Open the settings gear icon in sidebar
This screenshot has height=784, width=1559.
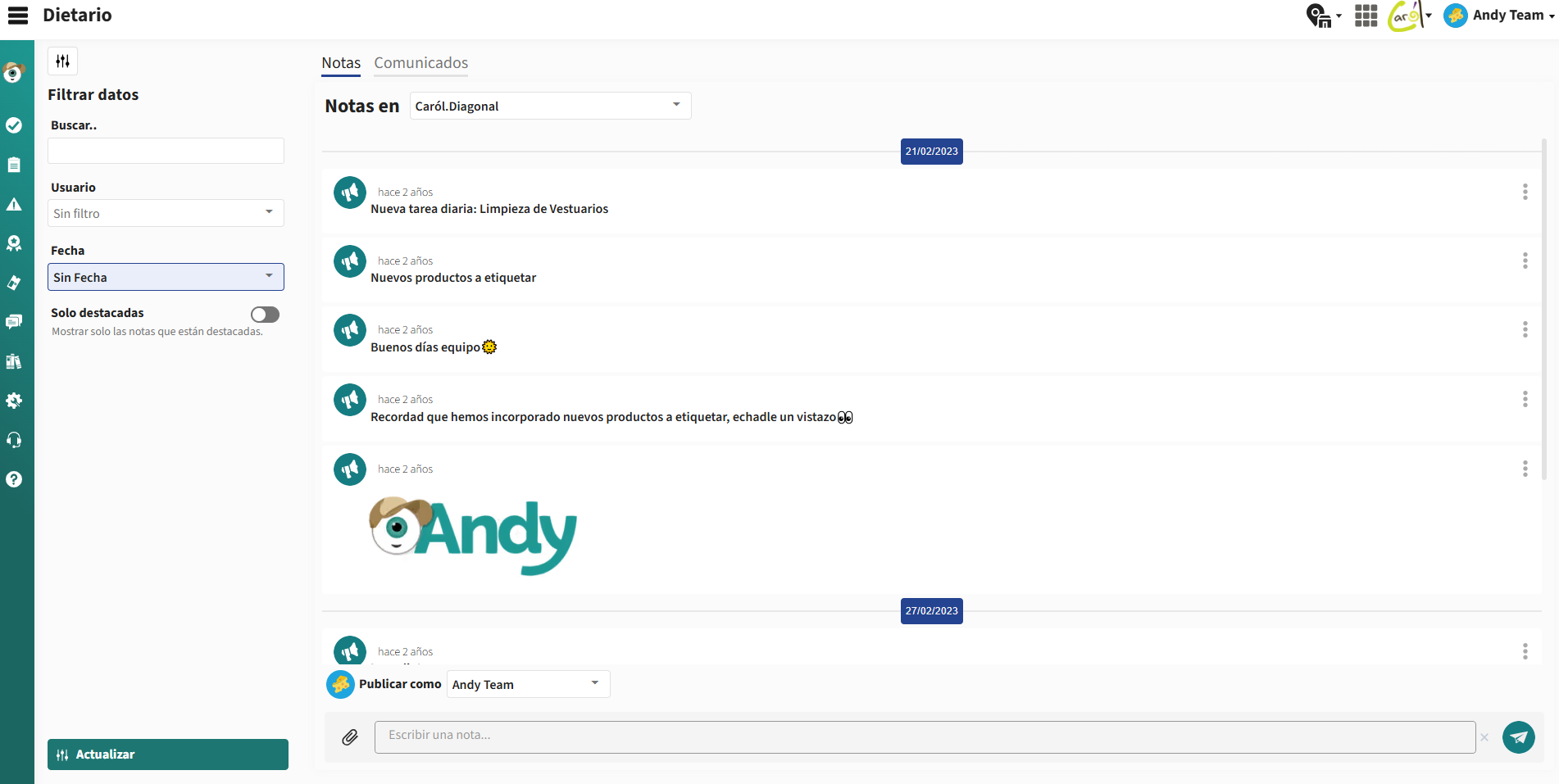point(14,401)
